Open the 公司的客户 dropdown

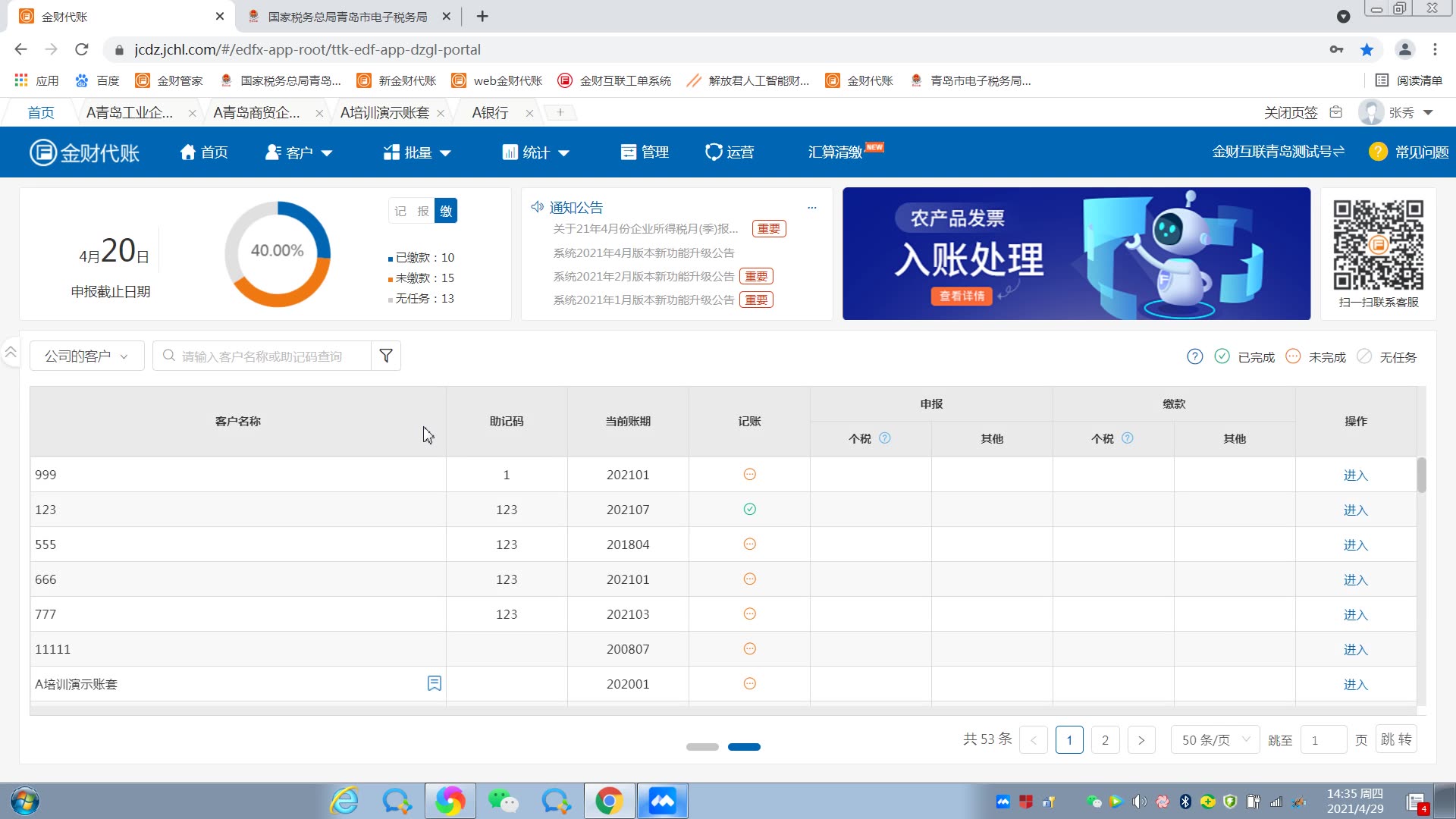coord(86,356)
